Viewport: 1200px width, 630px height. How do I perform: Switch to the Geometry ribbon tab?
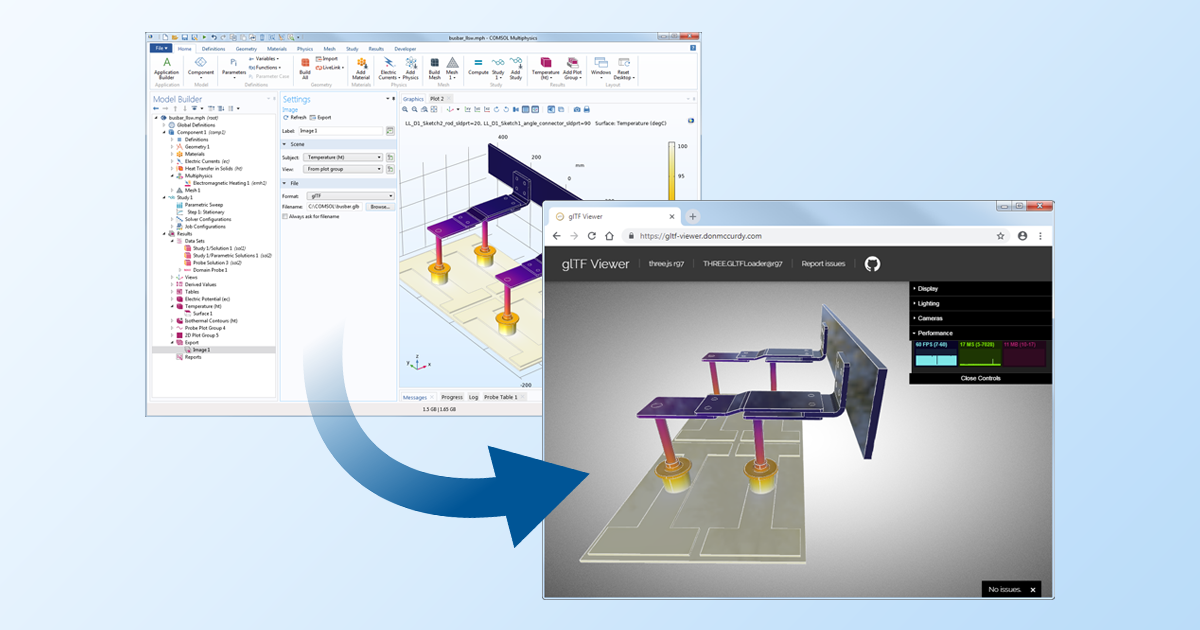(246, 48)
